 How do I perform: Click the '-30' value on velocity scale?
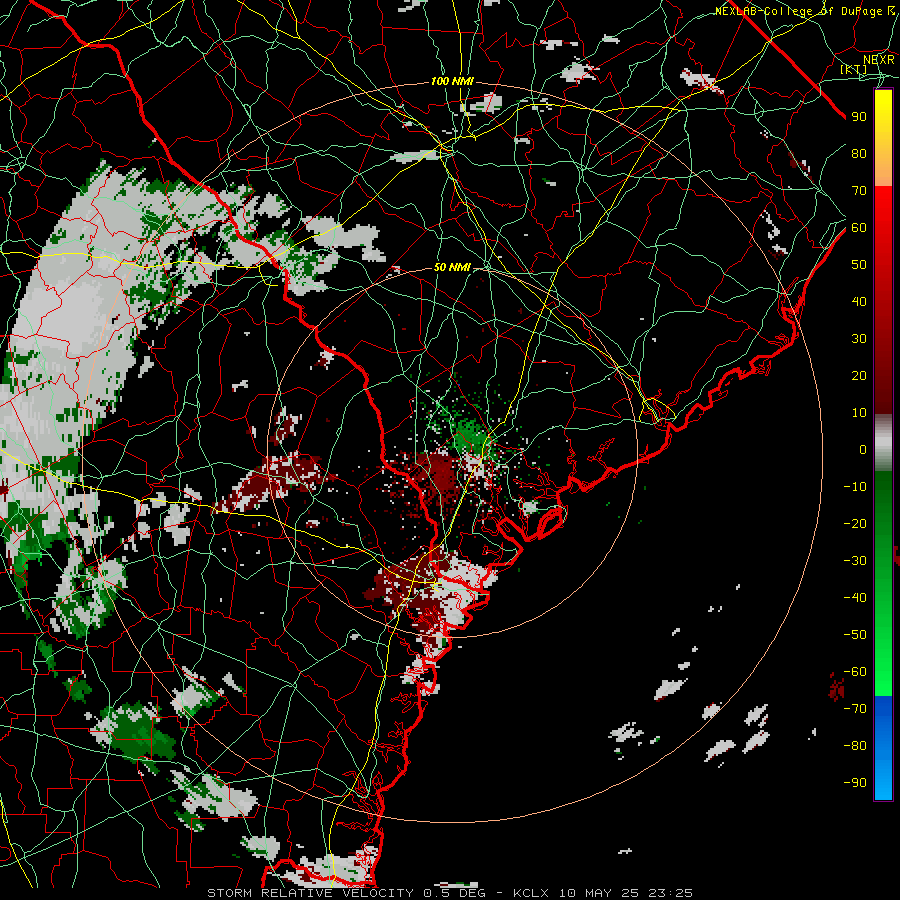(855, 561)
